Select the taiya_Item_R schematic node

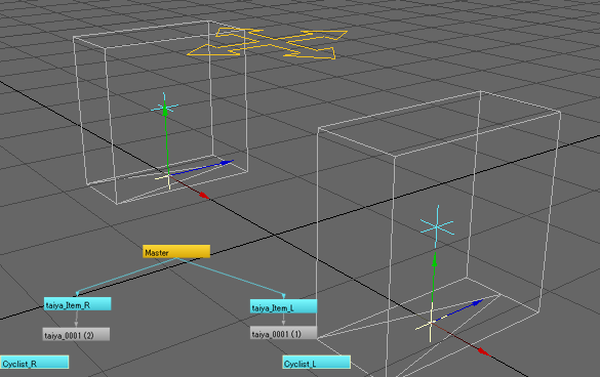pos(78,304)
